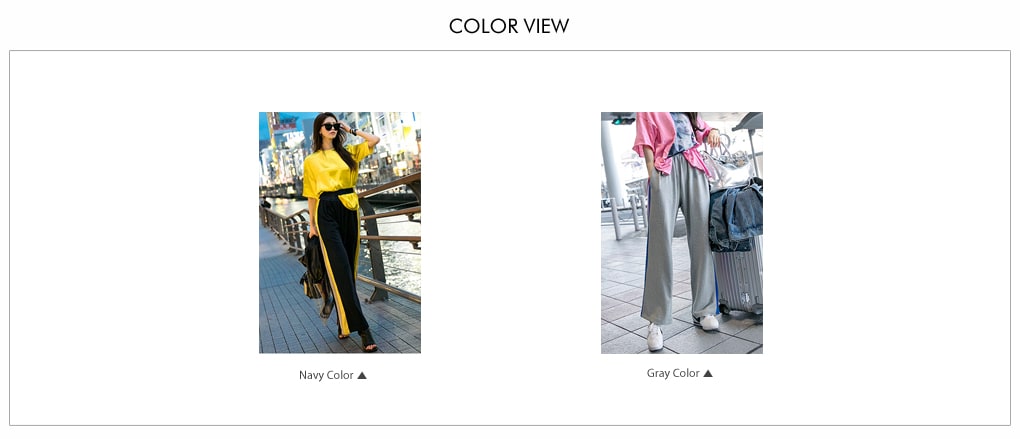Open the Navy Color product photo
Image resolution: width=1020 pixels, height=439 pixels.
tap(340, 233)
